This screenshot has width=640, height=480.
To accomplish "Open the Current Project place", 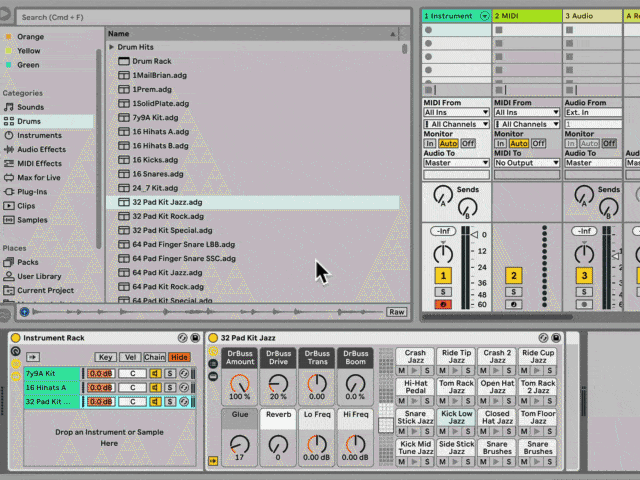I will [x=45, y=290].
